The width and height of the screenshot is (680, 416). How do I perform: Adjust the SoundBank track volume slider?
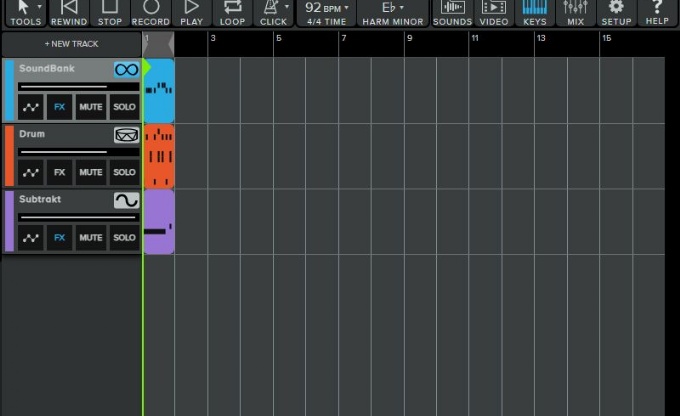[64, 86]
